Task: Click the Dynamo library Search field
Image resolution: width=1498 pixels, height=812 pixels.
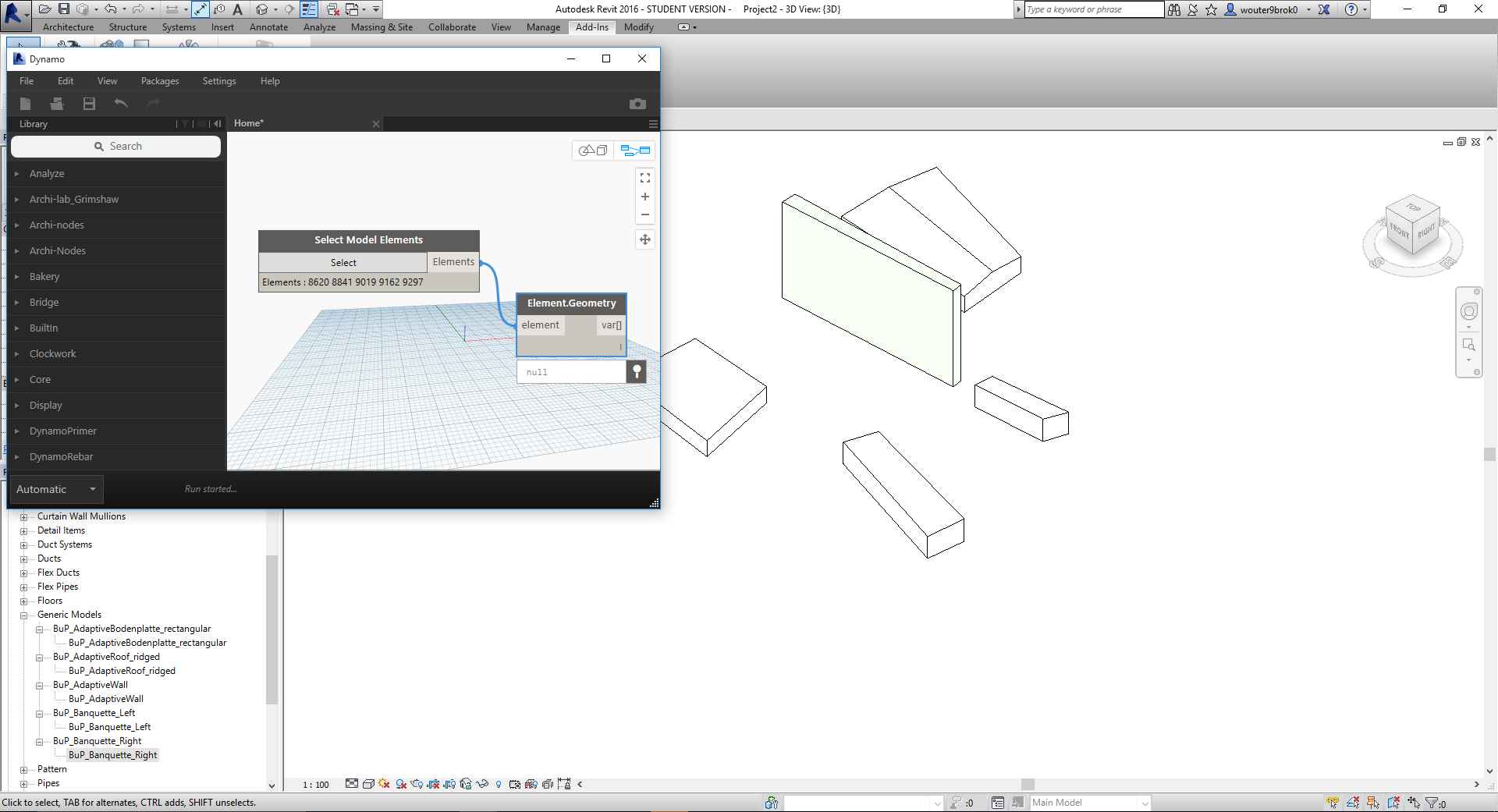Action: point(116,147)
